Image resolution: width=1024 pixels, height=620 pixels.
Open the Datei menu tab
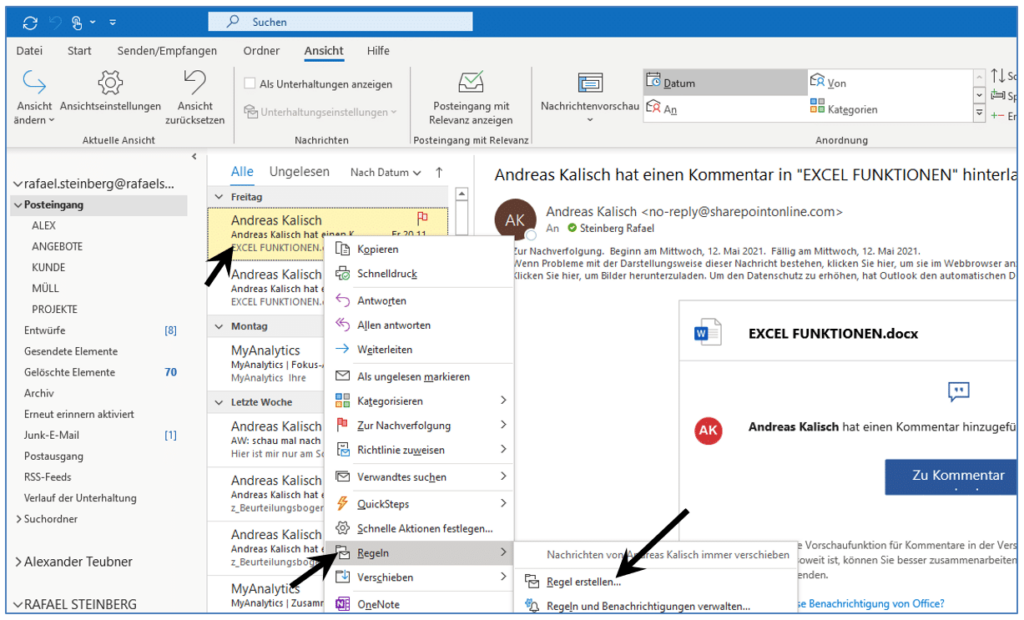tap(29, 51)
